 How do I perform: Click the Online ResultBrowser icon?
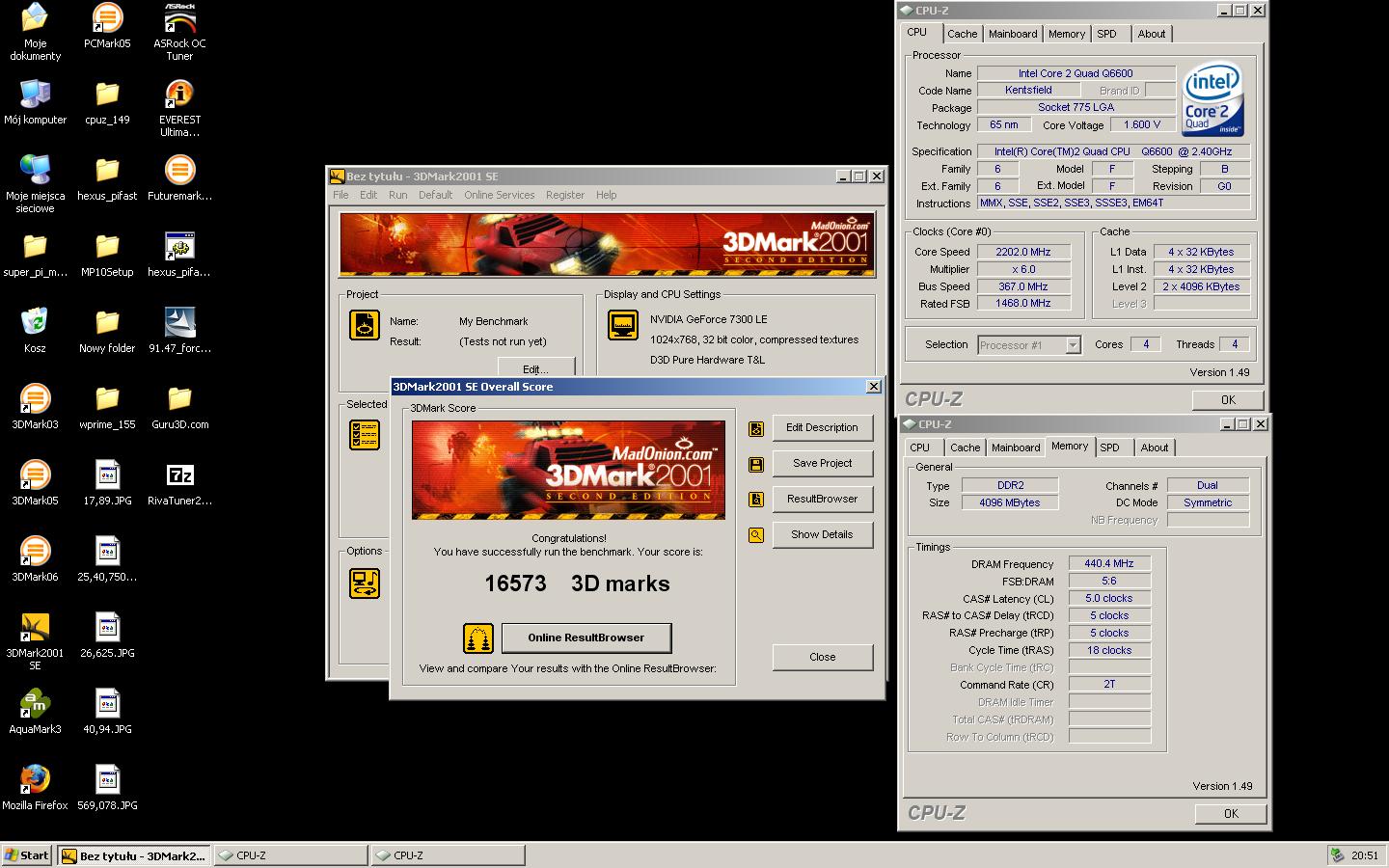coord(479,637)
